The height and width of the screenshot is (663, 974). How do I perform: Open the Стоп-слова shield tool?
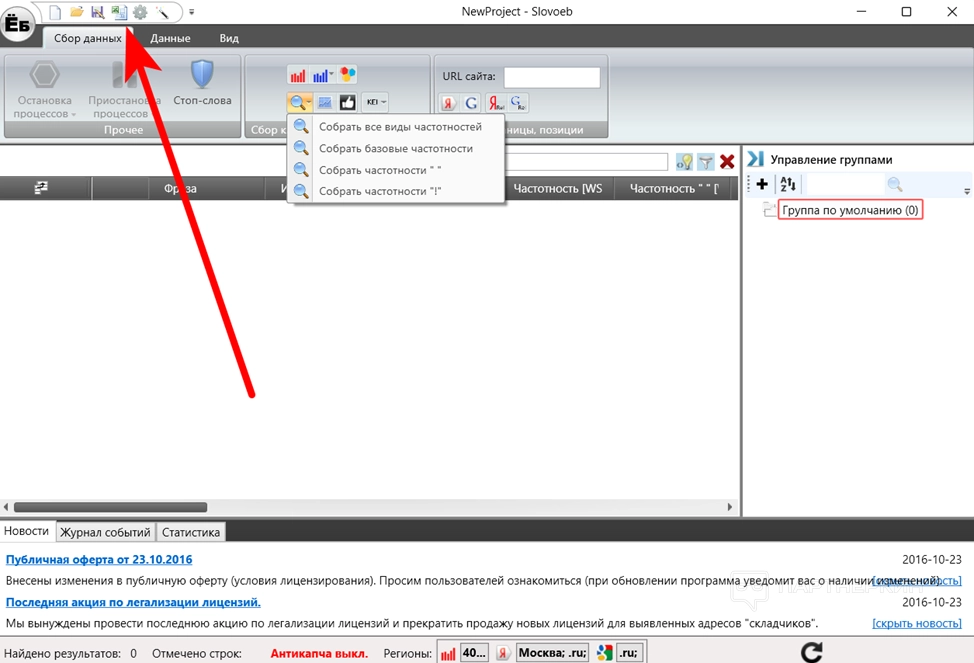point(202,83)
